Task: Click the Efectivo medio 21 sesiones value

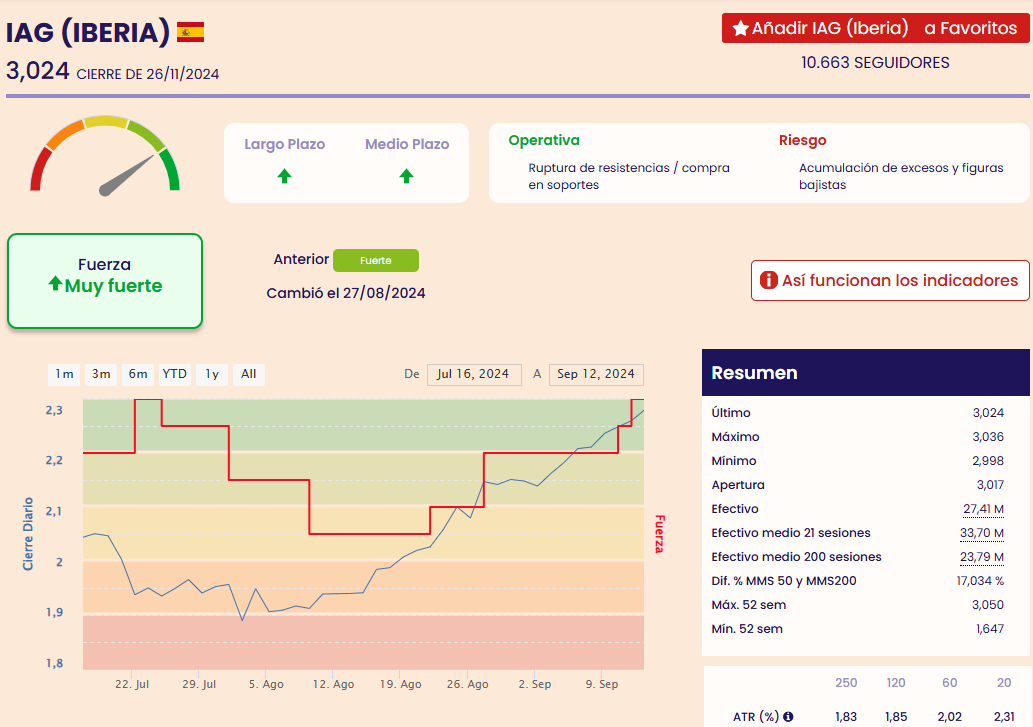Action: tap(981, 533)
